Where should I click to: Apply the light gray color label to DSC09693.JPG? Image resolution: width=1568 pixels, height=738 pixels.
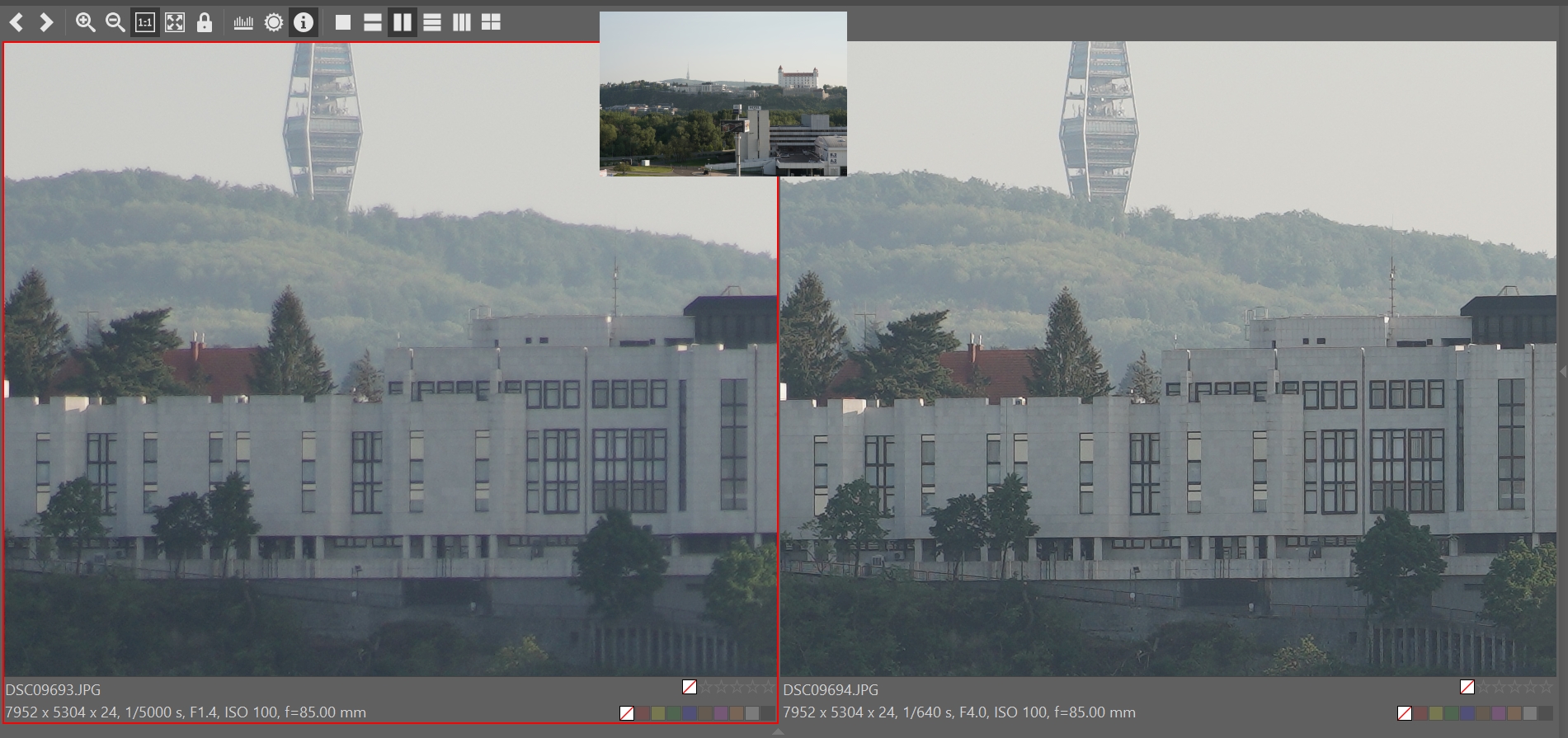tap(752, 713)
